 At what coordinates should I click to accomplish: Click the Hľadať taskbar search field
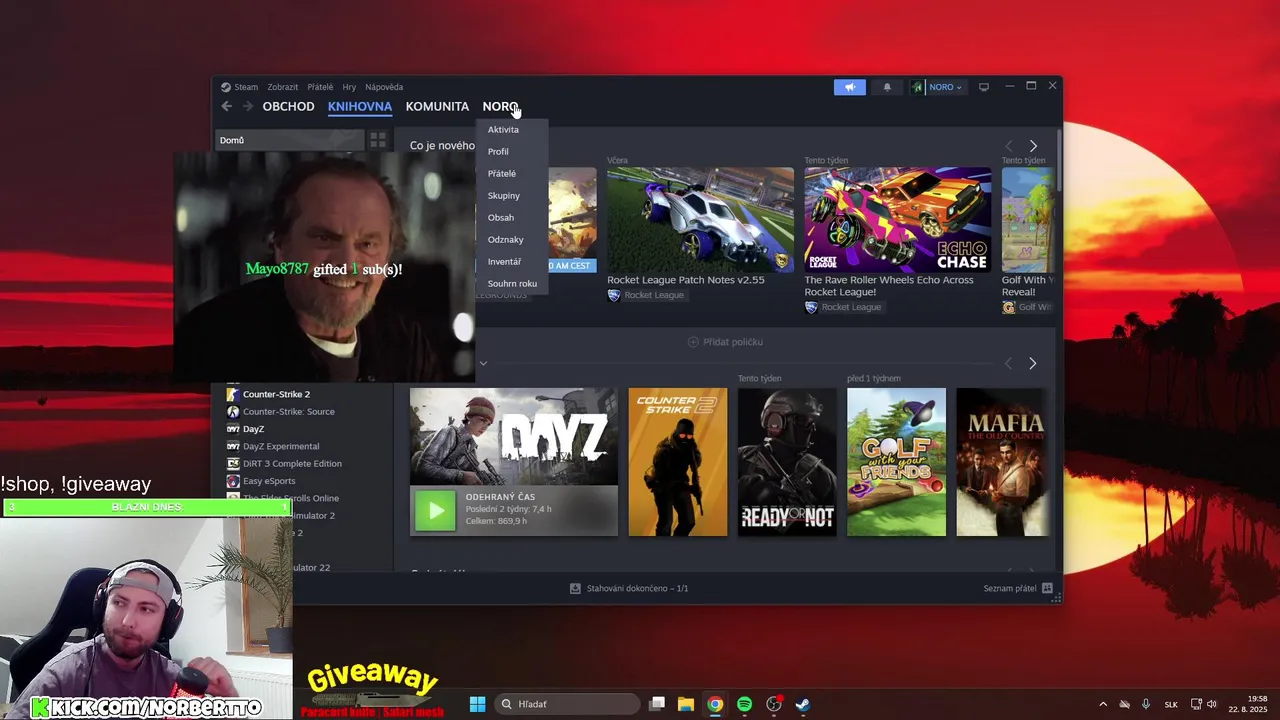tap(568, 704)
